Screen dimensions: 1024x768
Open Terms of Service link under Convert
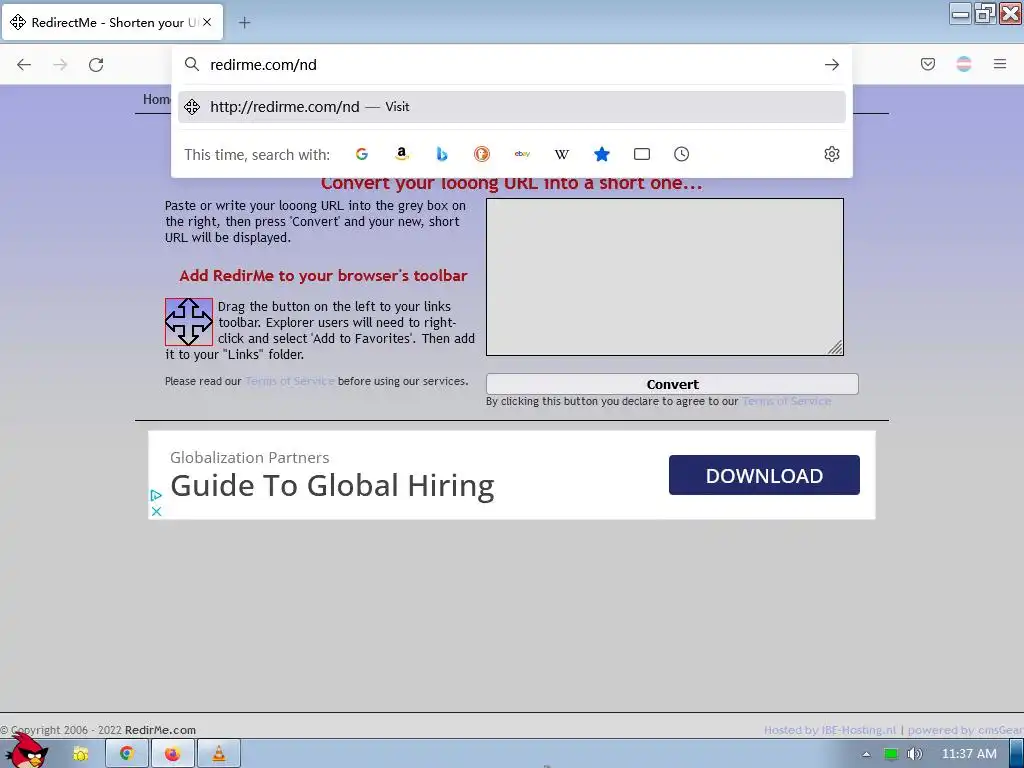coord(786,401)
